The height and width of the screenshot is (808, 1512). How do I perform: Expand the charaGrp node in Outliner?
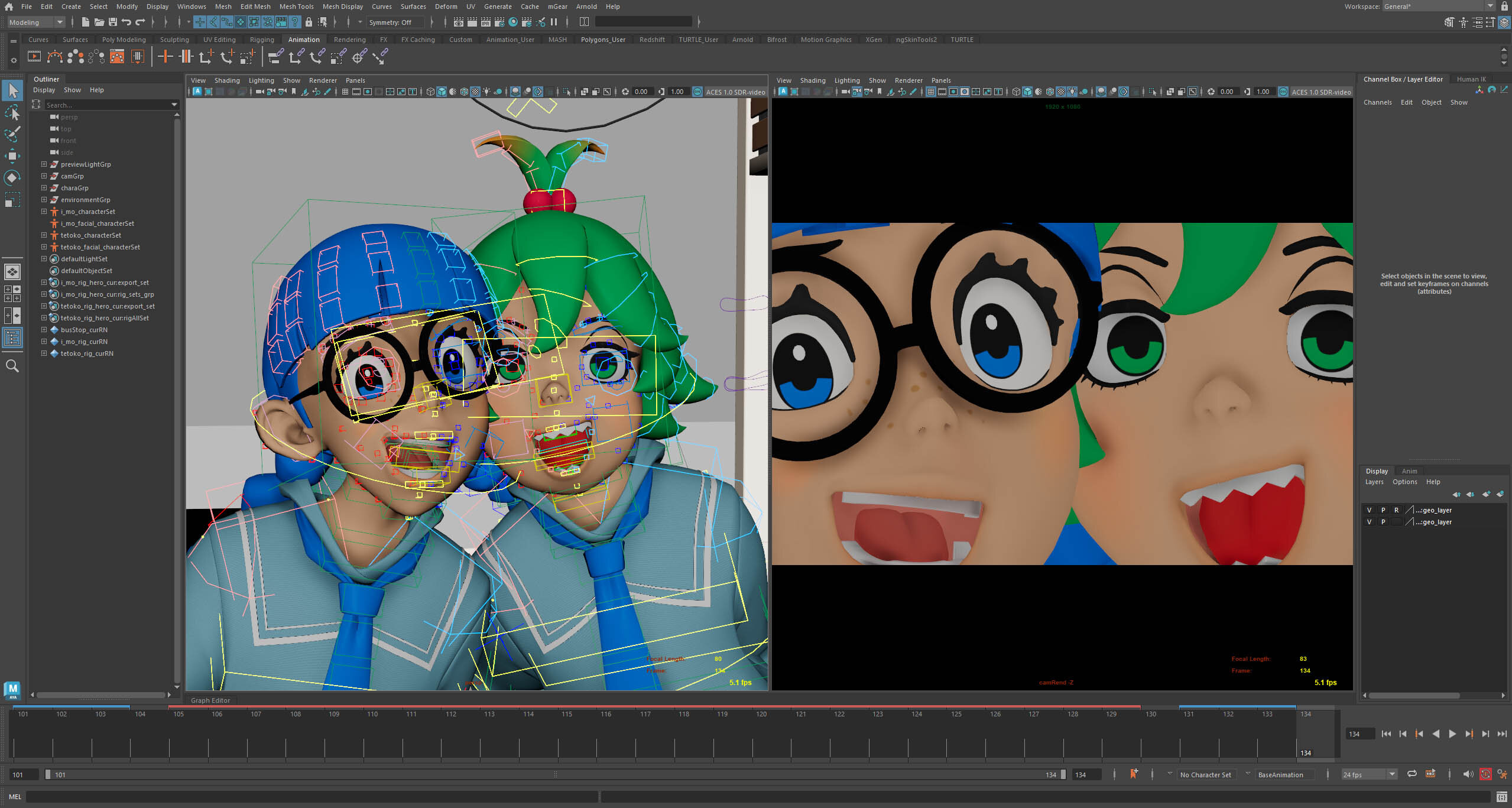44,188
